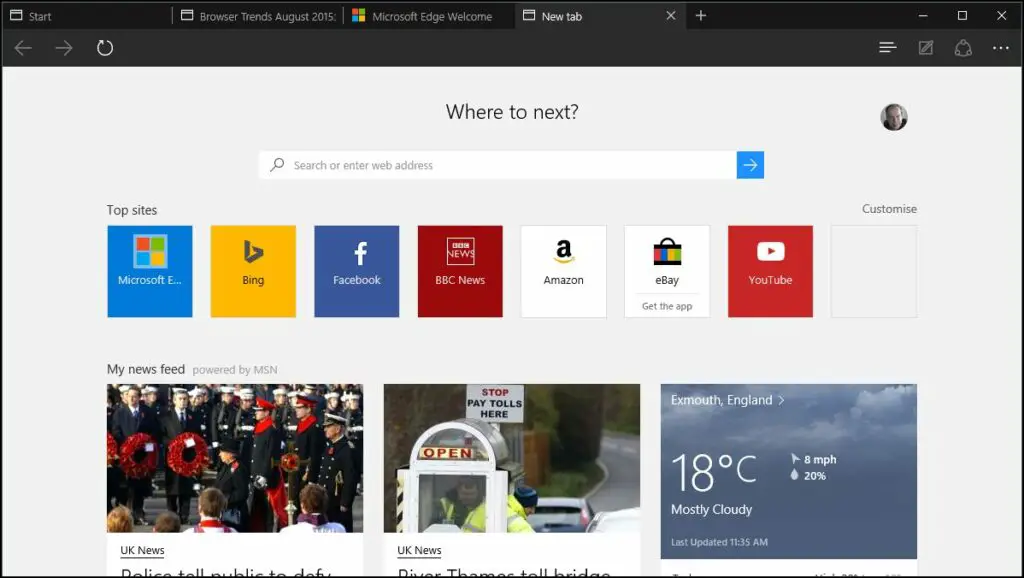The height and width of the screenshot is (578, 1024).
Task: Click the 18°C temperature reading
Action: 714,472
